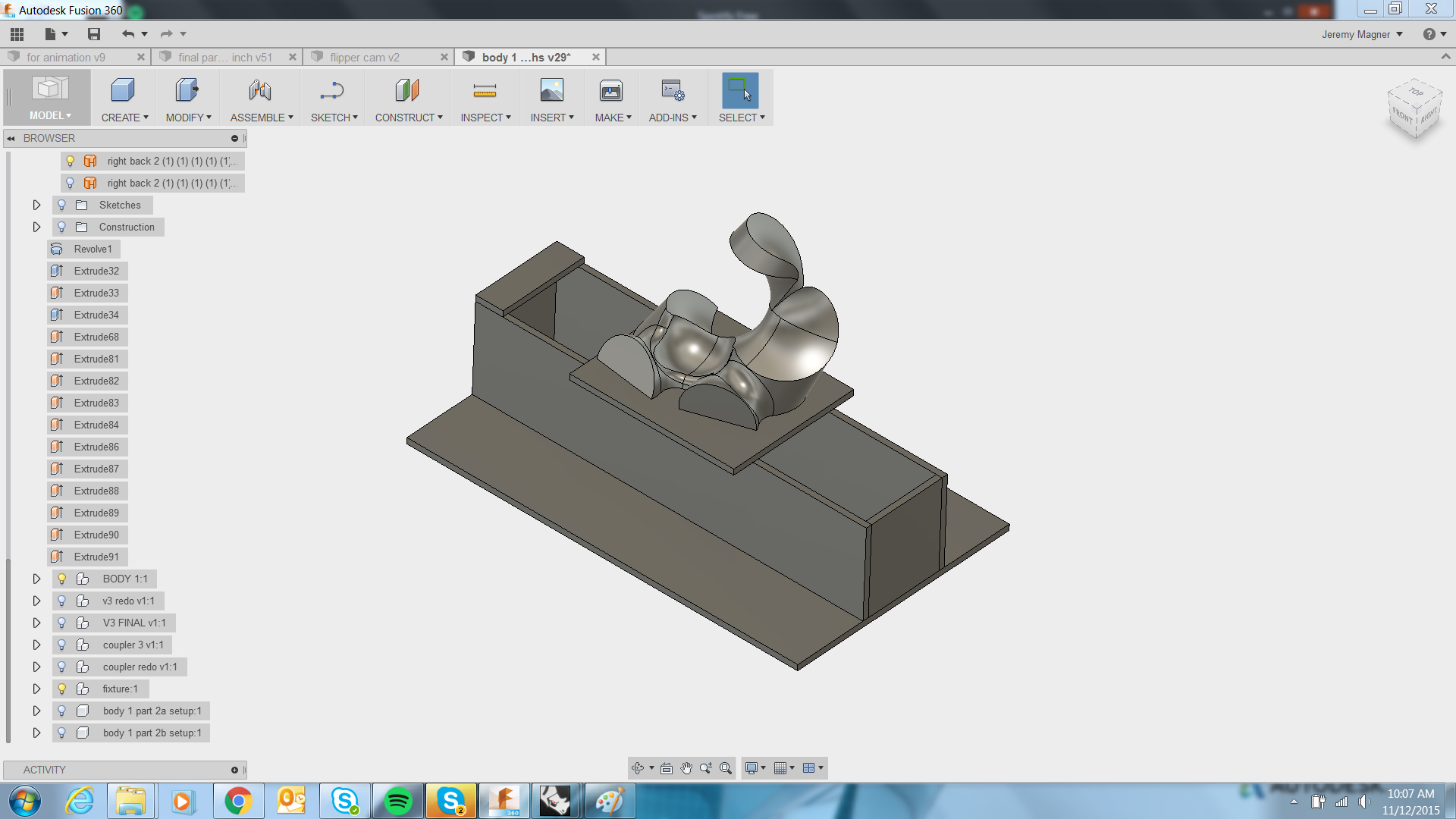Open Grid and Snaps settings icon
The height and width of the screenshot is (819, 1456).
click(x=780, y=768)
